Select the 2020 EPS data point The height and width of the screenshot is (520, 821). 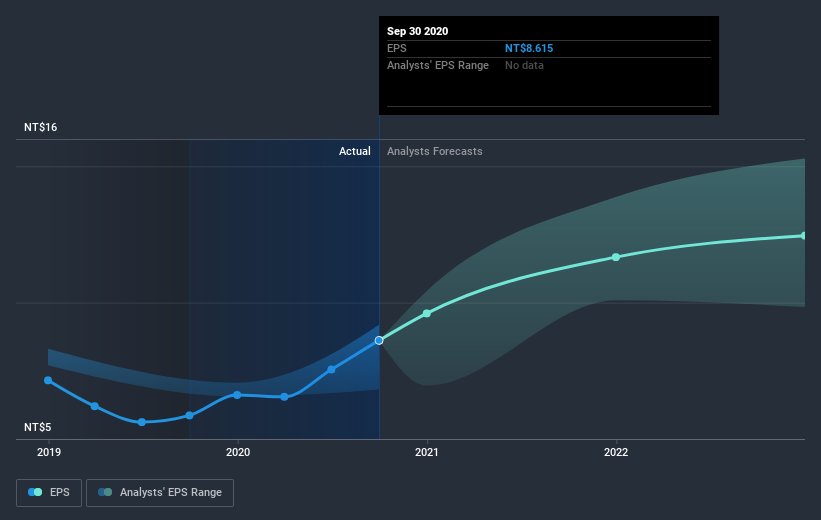tap(237, 395)
